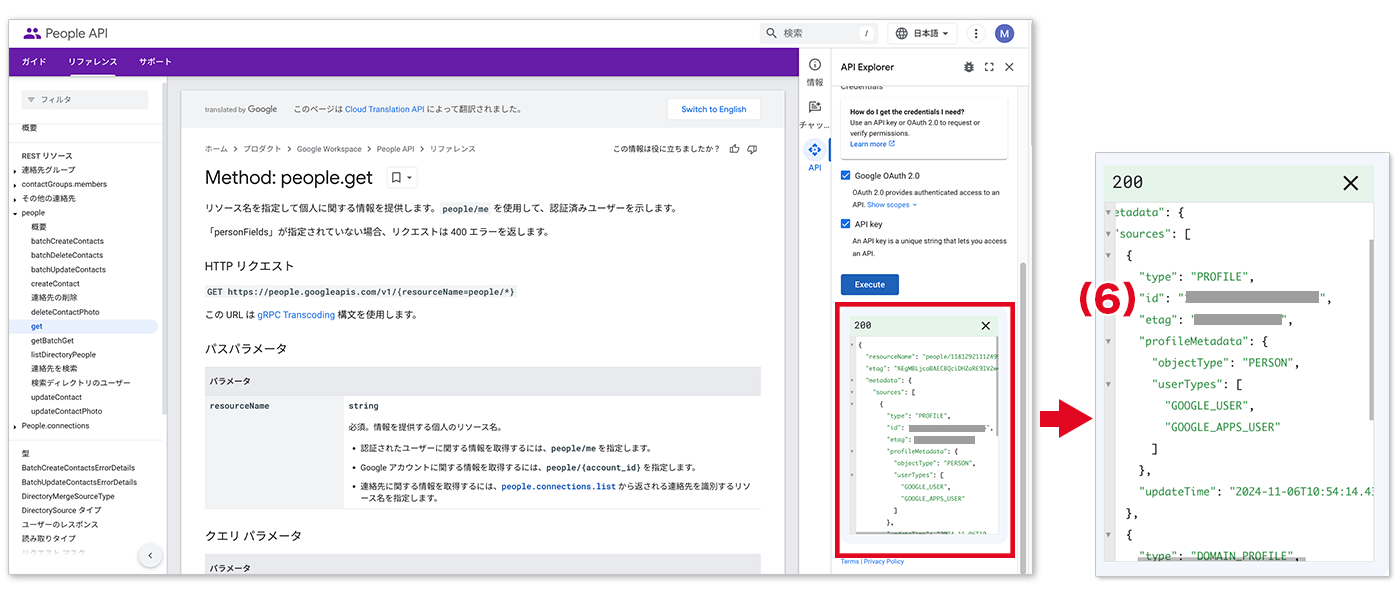Expand the People.connections tree item
1400x593 pixels.
point(15,426)
